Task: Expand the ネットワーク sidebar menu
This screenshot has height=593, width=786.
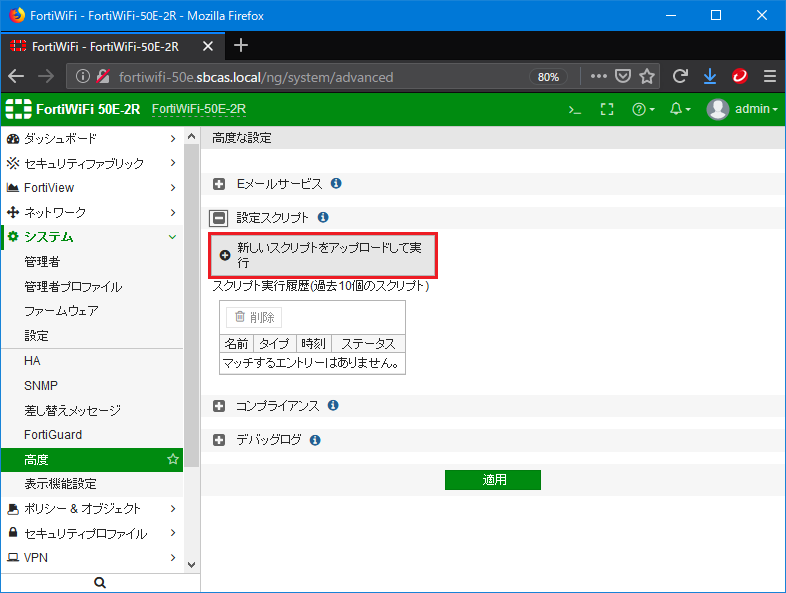Action: (90, 212)
